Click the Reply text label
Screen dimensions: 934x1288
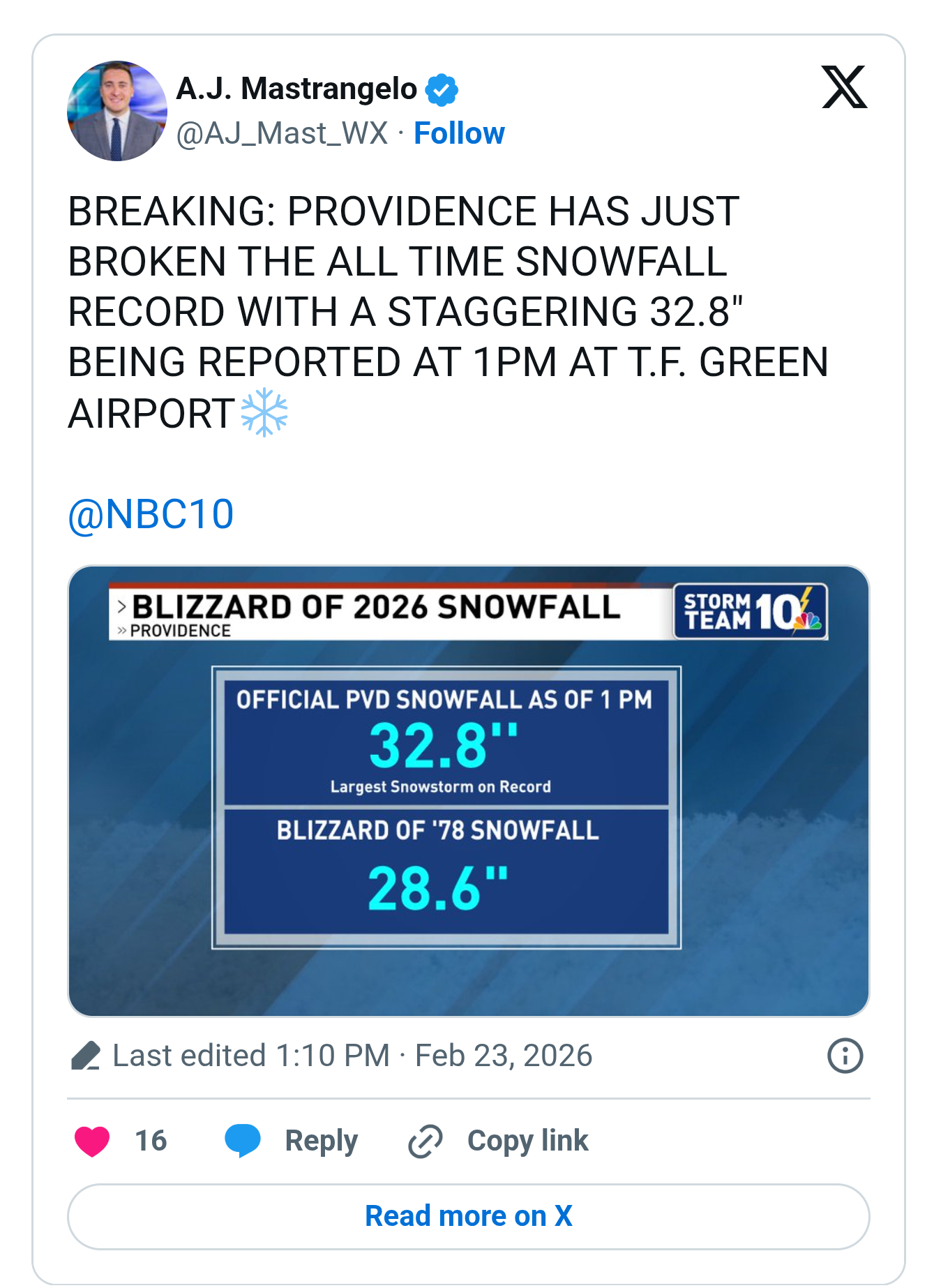click(x=321, y=1141)
